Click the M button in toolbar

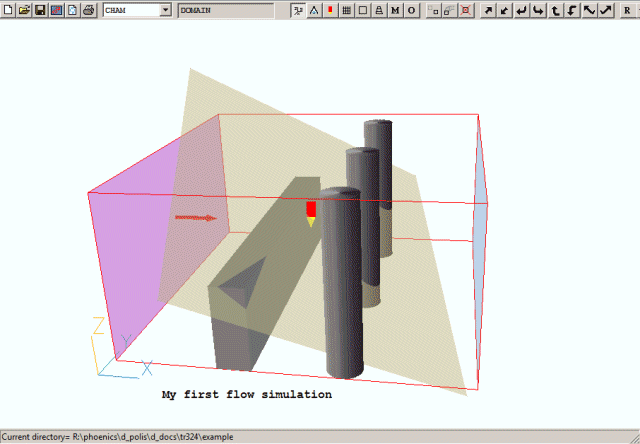(x=395, y=10)
